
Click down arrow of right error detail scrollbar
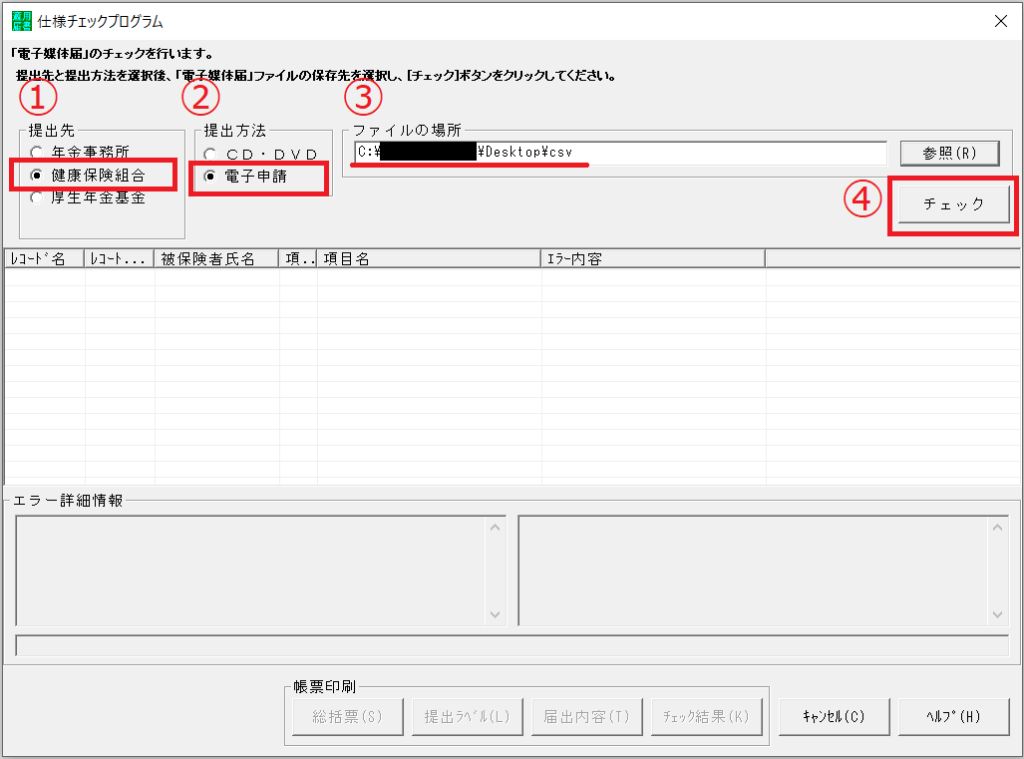tap(997, 615)
